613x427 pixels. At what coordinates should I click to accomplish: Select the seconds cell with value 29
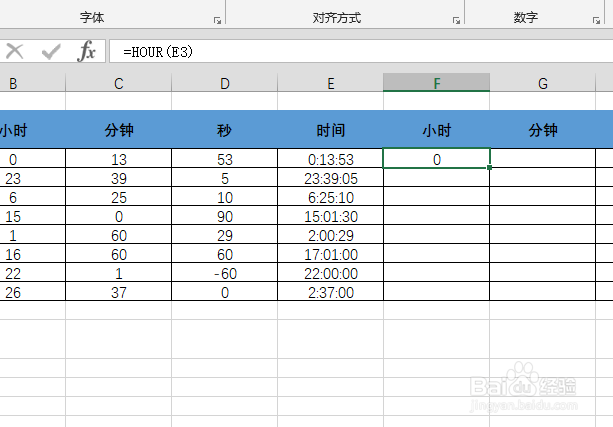tap(225, 235)
